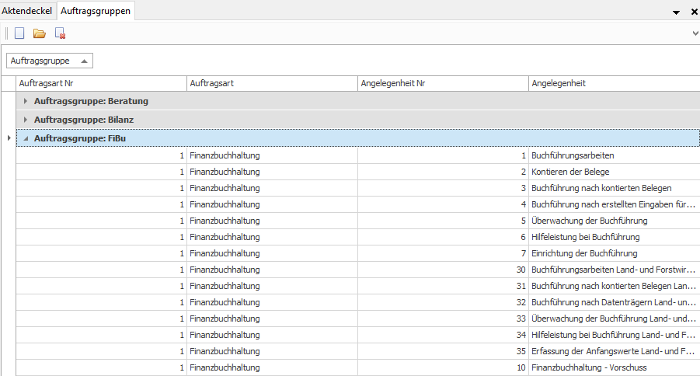Close the Auftragsgruppen panel

pos(694,12)
